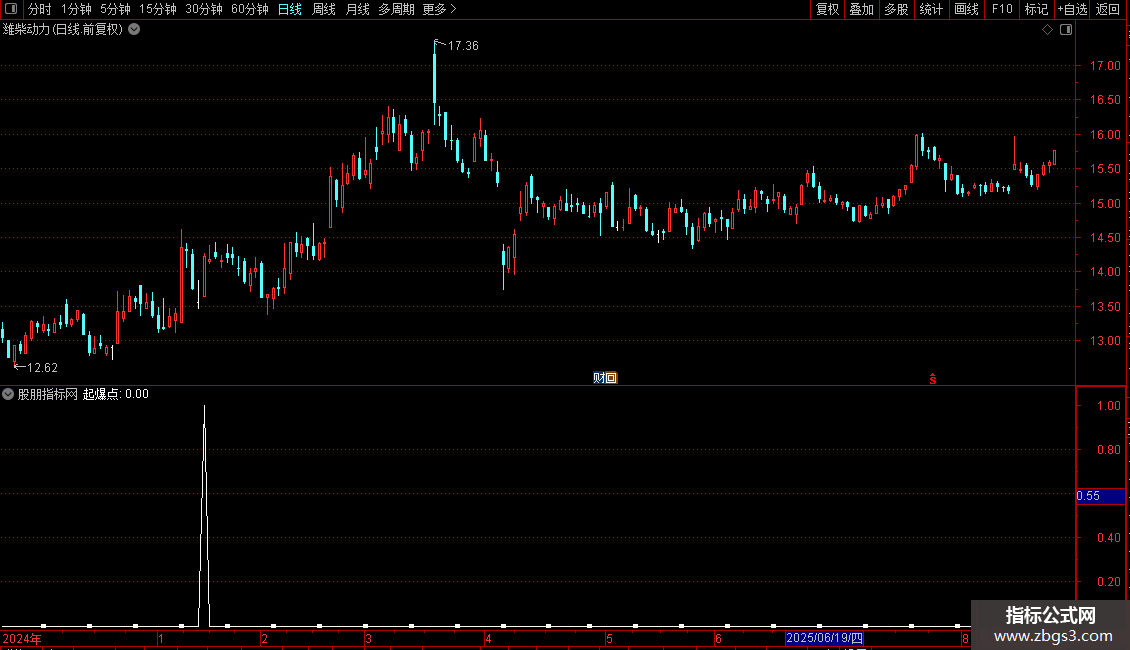1130x650 pixels.
Task: Select the 1分钟 period tab
Action: pos(76,9)
